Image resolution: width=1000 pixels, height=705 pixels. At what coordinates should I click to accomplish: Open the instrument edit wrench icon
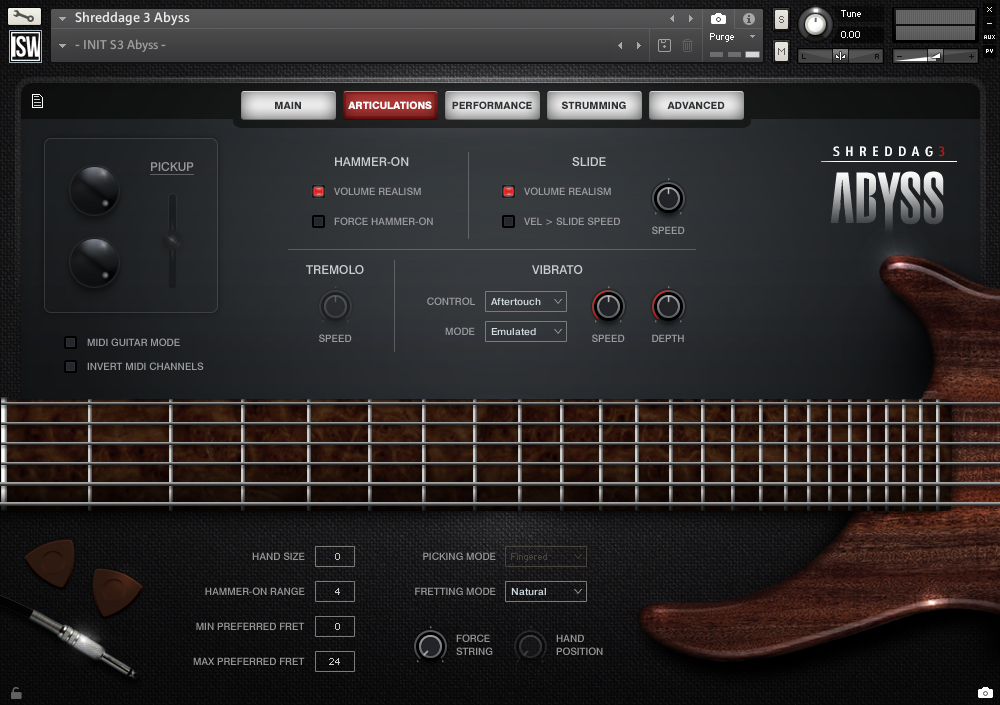click(24, 16)
